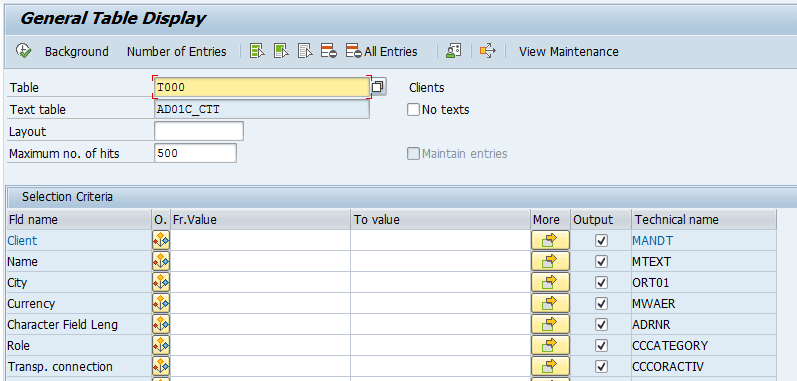This screenshot has height=381, width=797.
Task: Uncheck Output checkbox for CCCATEGORY field
Action: tap(601, 345)
